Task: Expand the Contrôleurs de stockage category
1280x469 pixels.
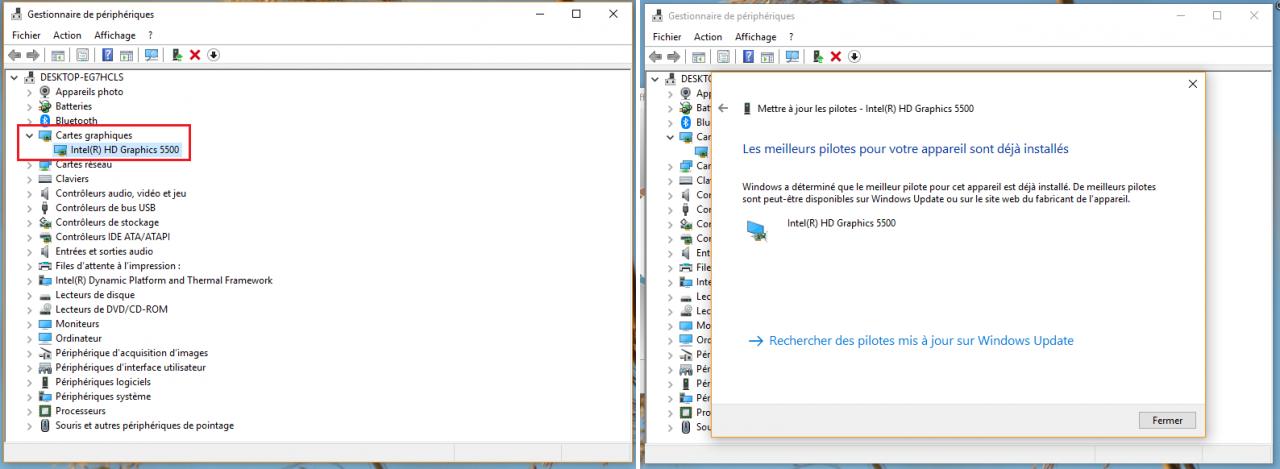Action: (29, 222)
